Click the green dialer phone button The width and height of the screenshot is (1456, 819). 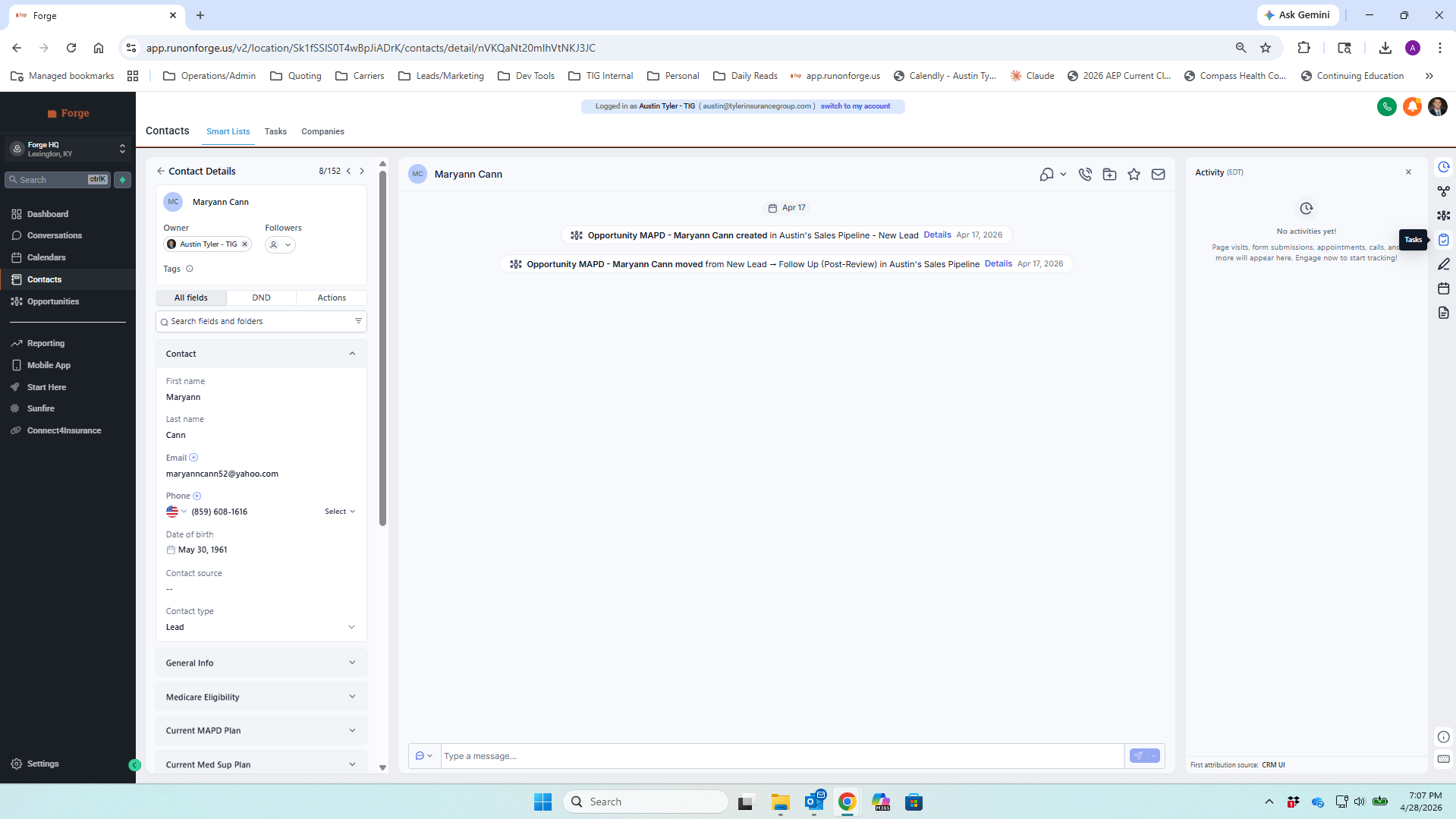[1386, 107]
